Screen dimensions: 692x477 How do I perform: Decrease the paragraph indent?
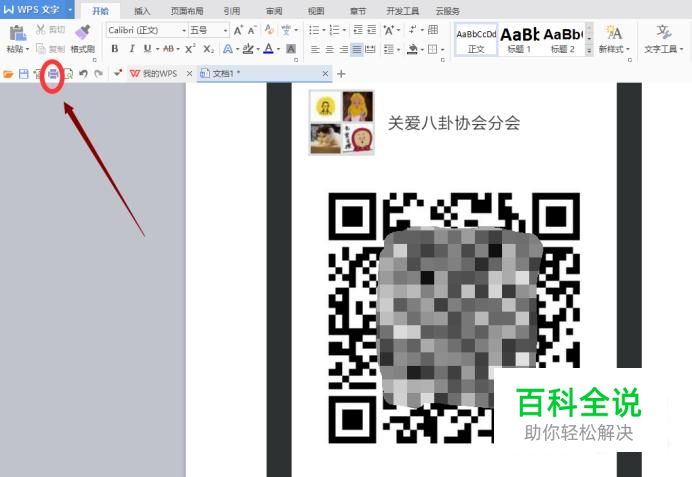pyautogui.click(x=358, y=30)
